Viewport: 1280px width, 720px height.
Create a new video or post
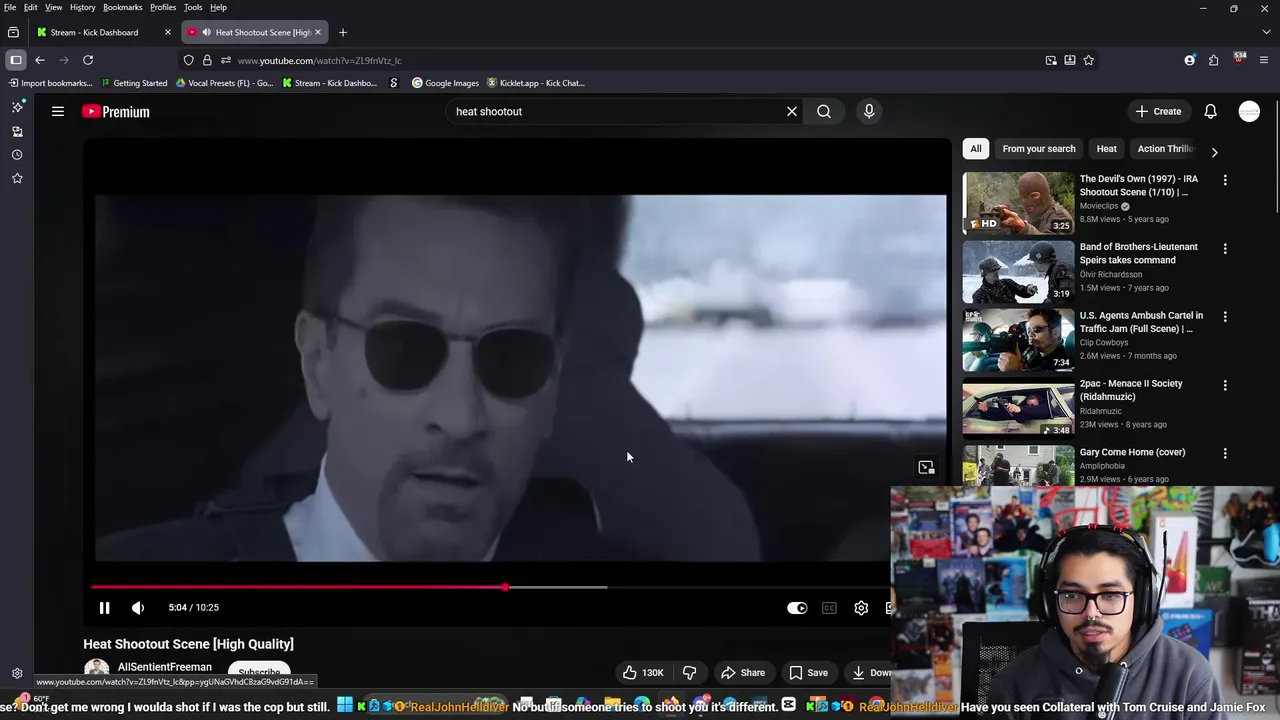pos(1159,111)
